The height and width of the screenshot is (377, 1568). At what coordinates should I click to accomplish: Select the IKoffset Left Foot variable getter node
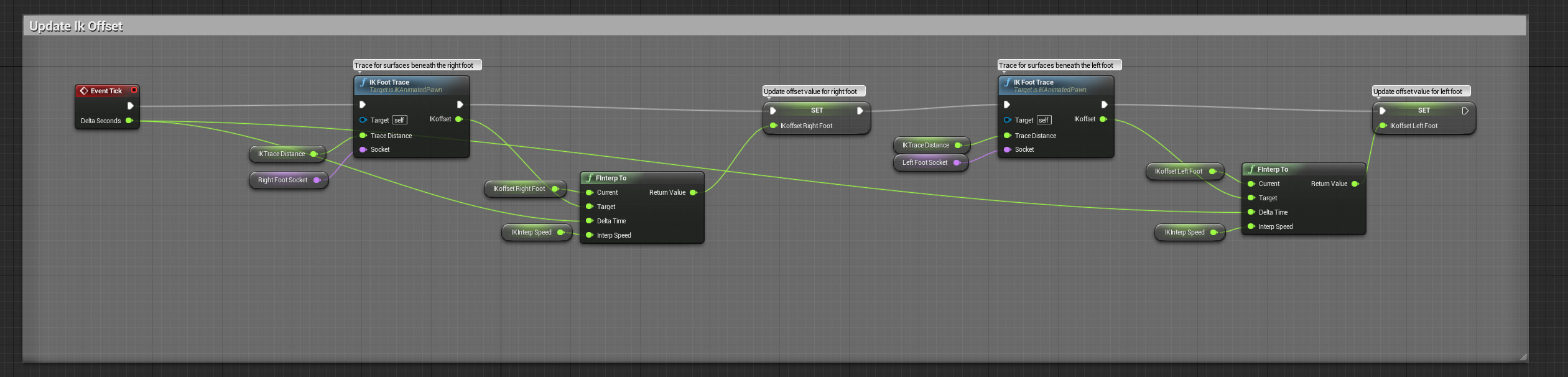tap(1178, 172)
